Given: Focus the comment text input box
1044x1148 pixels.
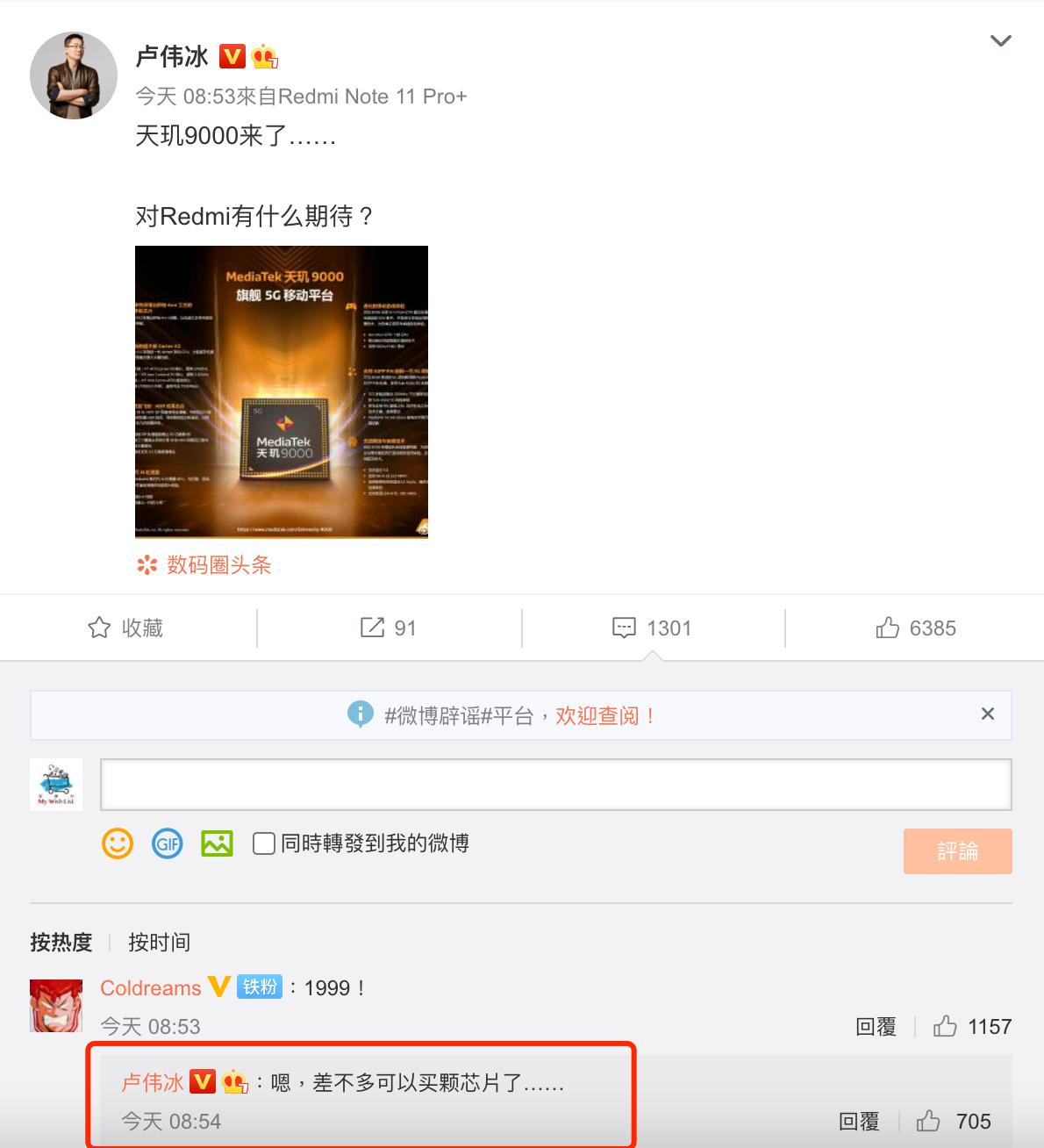Looking at the screenshot, I should 555,785.
